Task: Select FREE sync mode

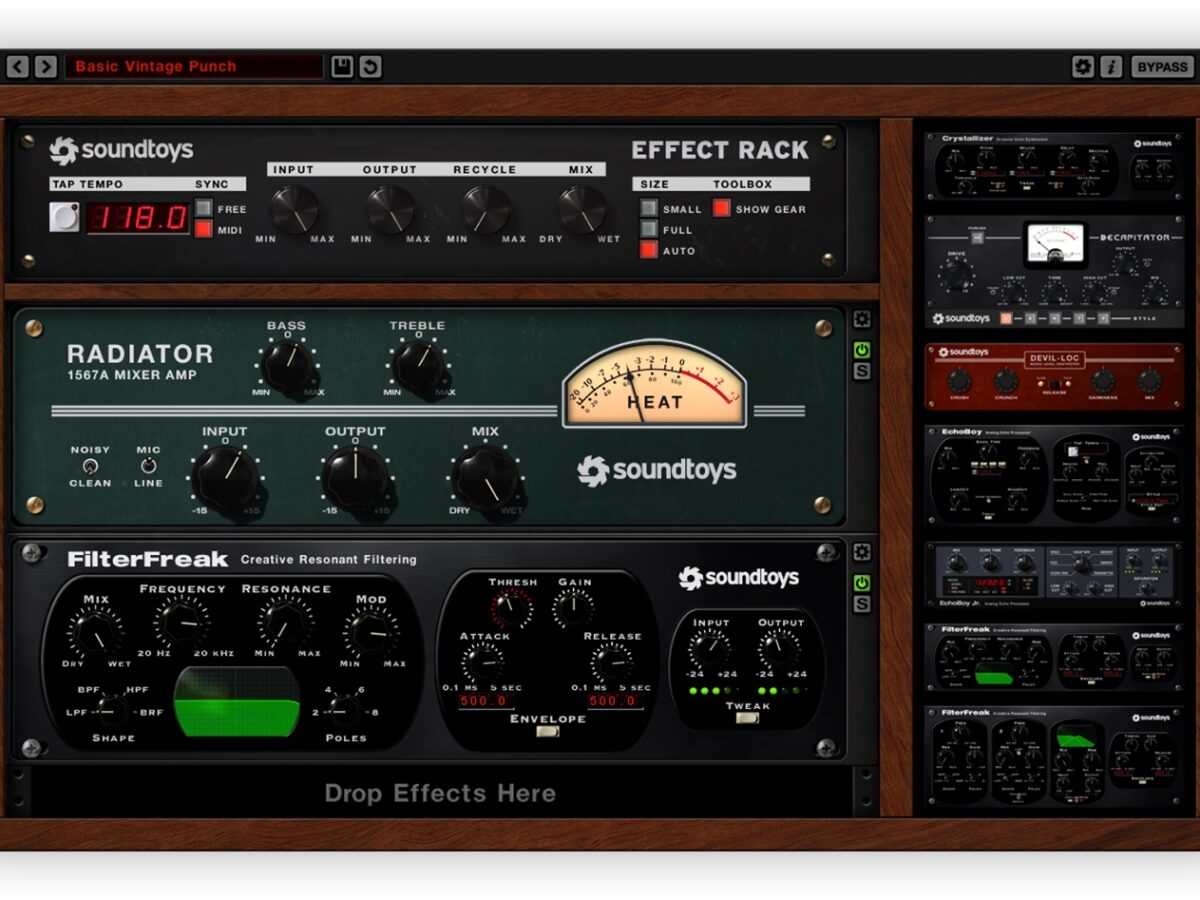Action: (x=204, y=208)
